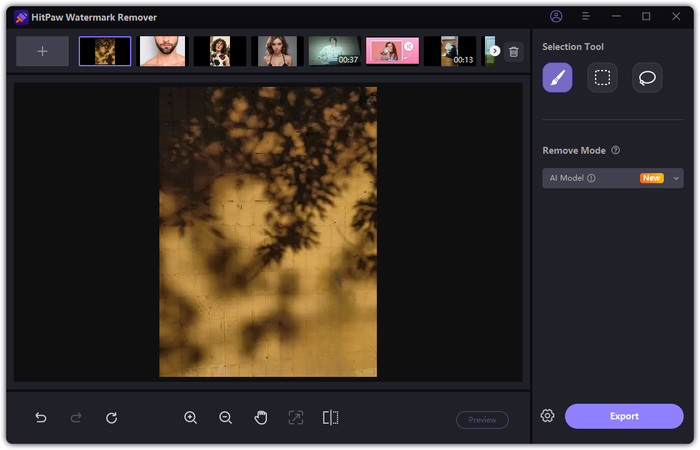The image size is (700, 450).
Task: Zoom out of the canvas
Action: click(225, 418)
